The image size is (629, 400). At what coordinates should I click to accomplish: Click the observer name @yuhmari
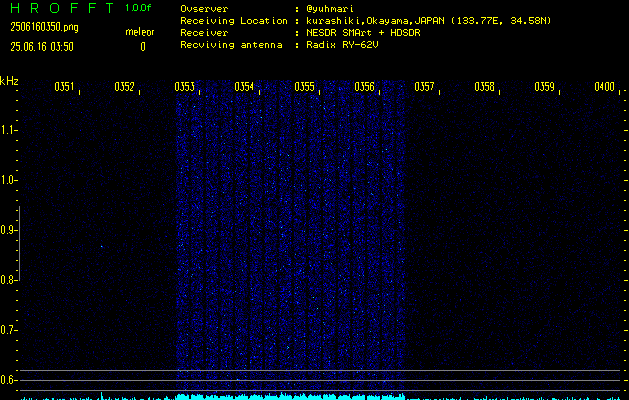pos(330,9)
